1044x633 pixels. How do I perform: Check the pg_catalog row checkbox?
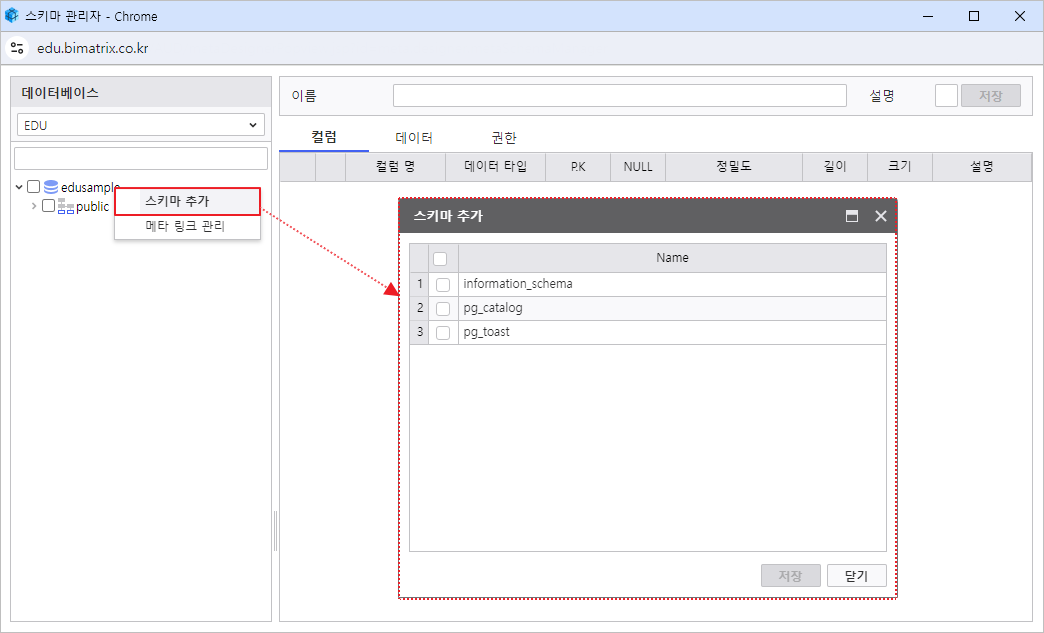(443, 309)
